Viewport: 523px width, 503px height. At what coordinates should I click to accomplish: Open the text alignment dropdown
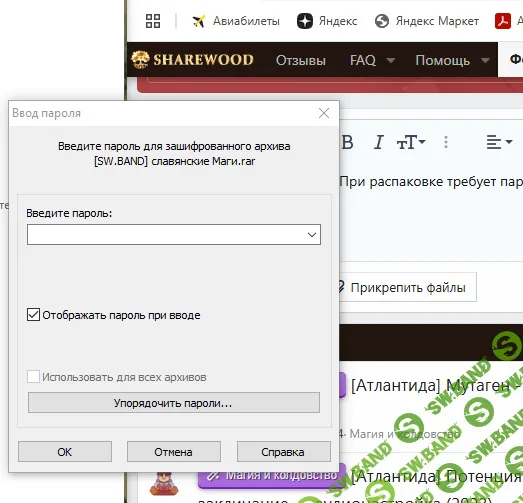499,142
